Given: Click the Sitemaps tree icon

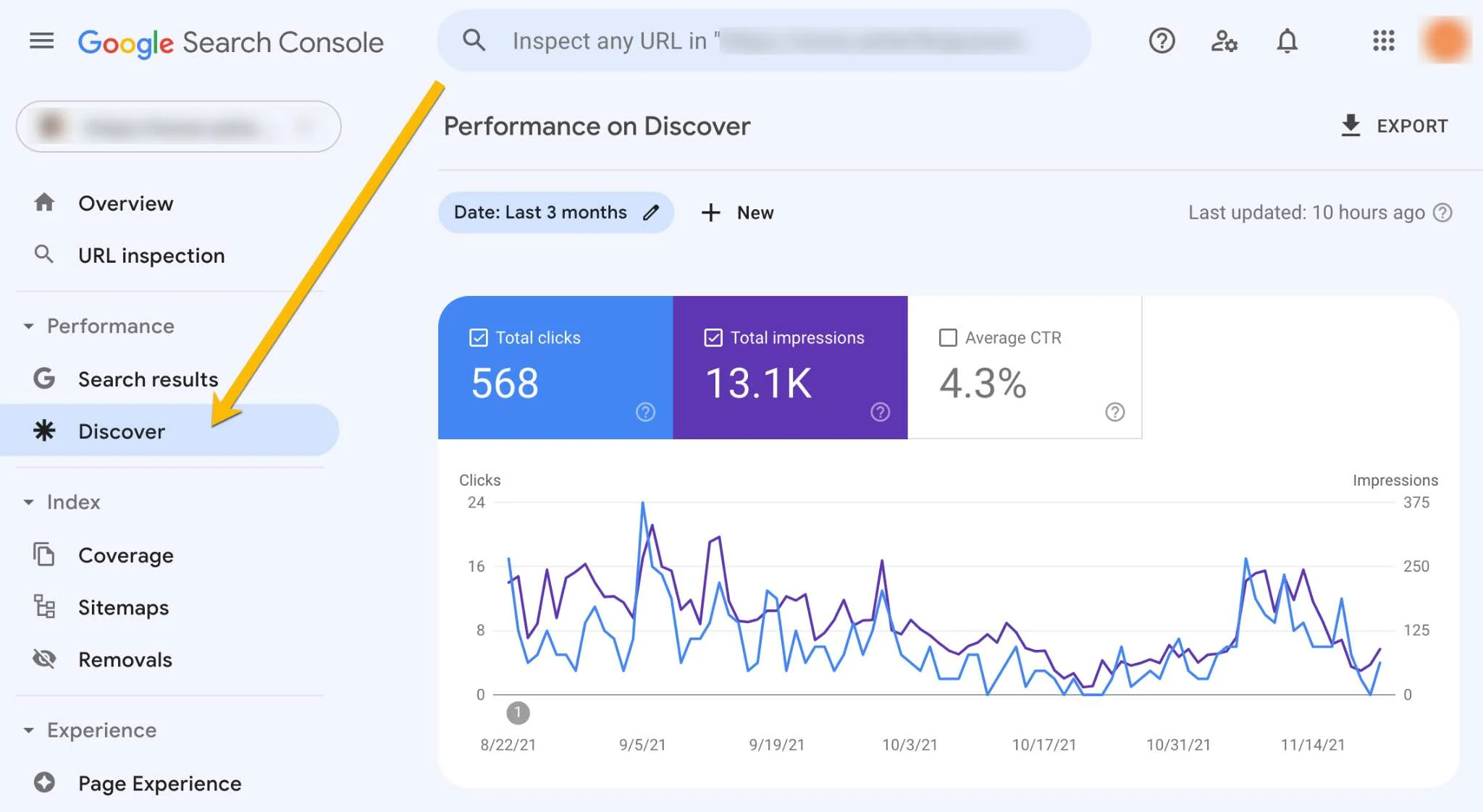Looking at the screenshot, I should click(x=44, y=606).
